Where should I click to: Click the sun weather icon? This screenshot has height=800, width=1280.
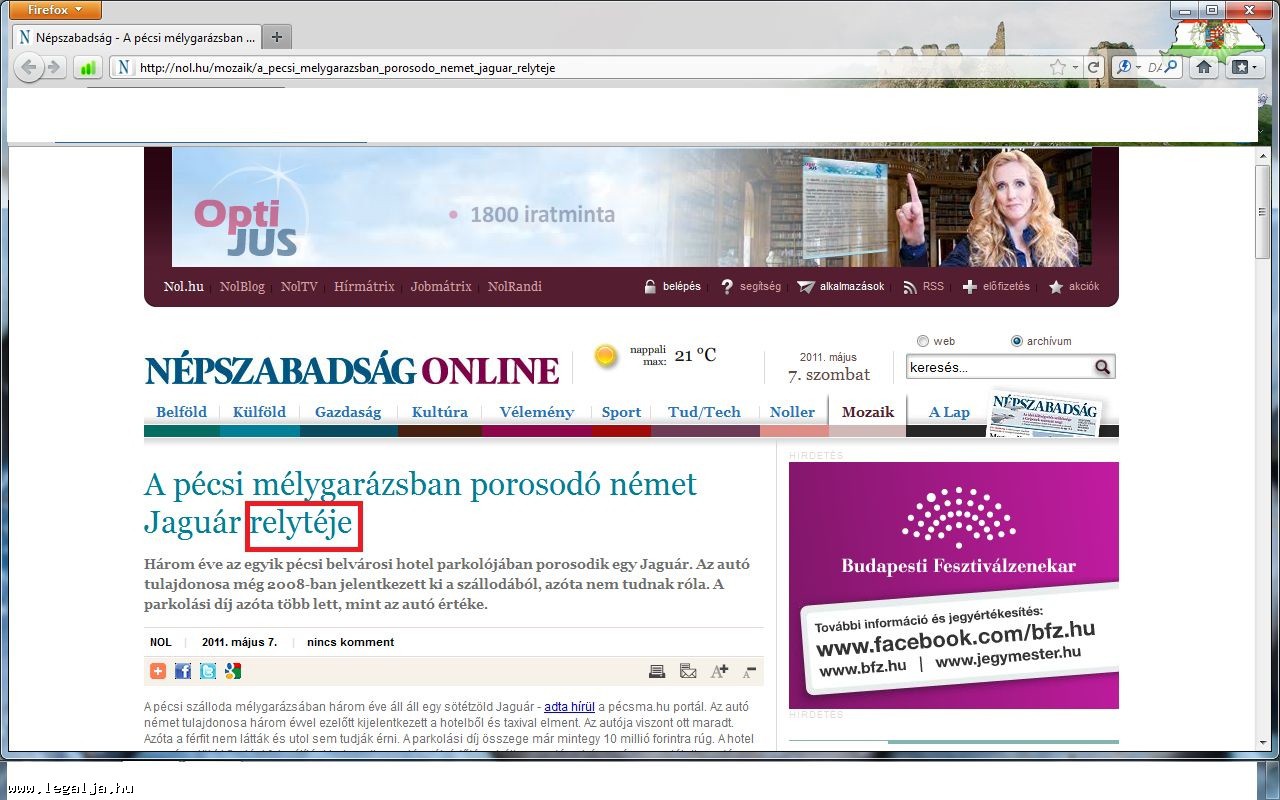coord(605,356)
